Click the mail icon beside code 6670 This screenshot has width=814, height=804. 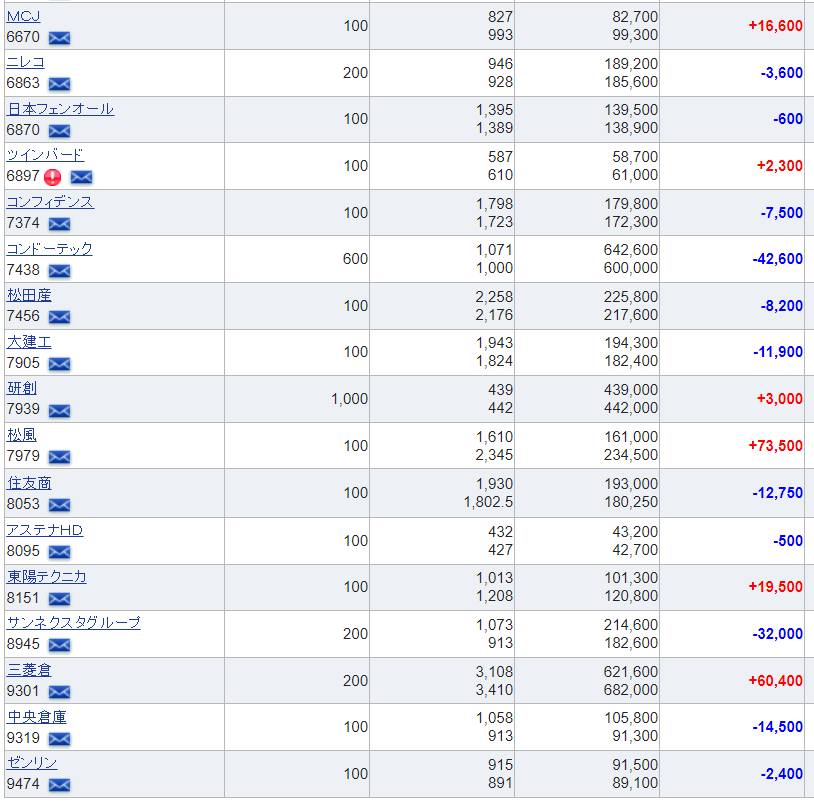(x=59, y=38)
